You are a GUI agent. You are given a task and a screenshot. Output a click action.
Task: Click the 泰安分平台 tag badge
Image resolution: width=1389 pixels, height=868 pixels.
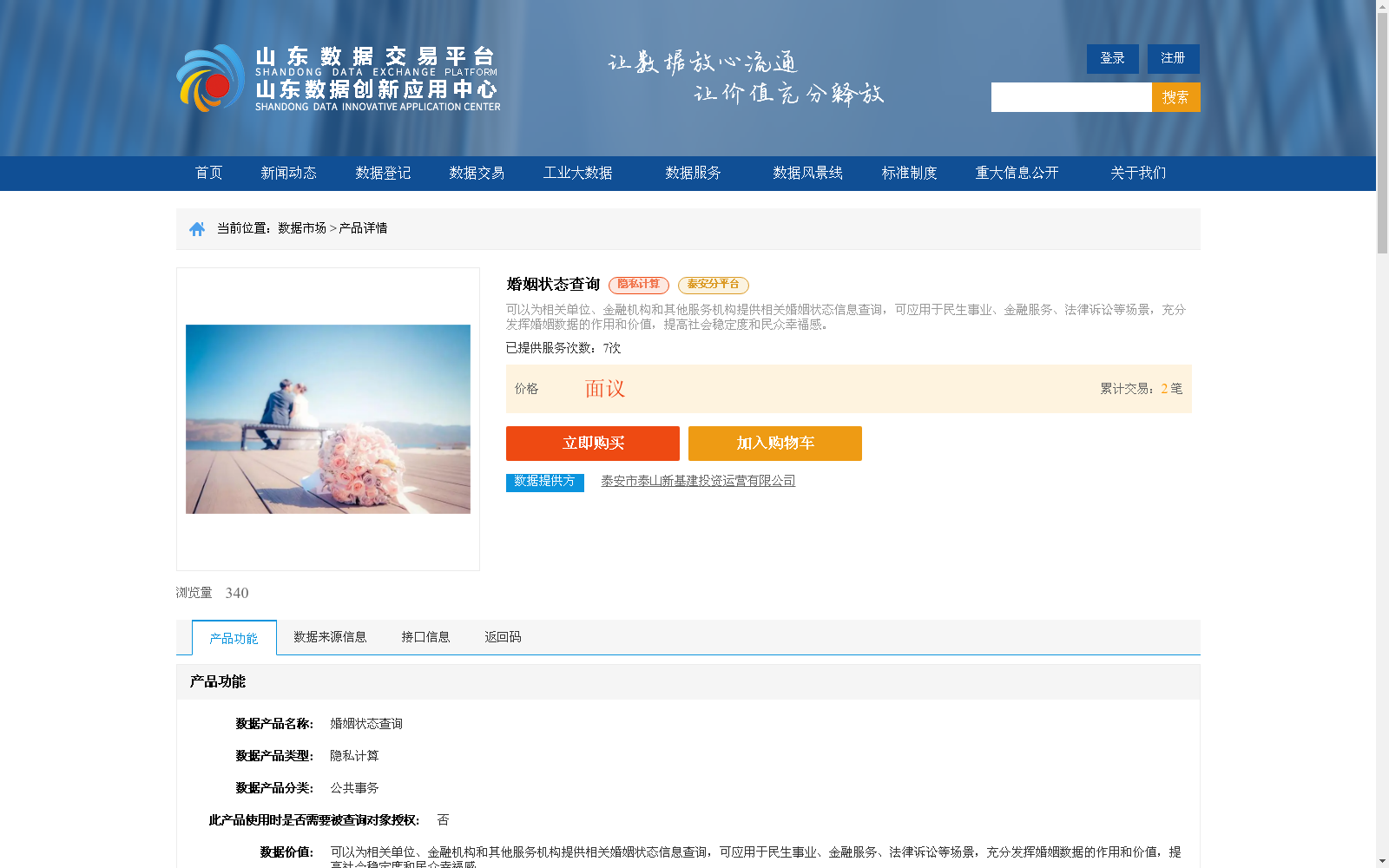[x=714, y=285]
